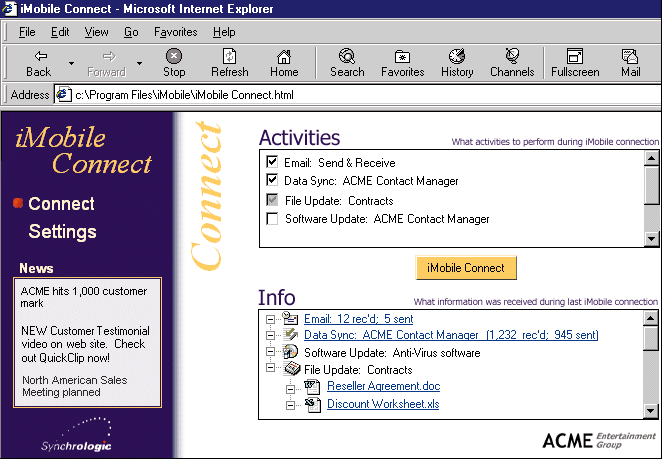
Task: Click the File Update Contracts icon
Action: pos(292,369)
